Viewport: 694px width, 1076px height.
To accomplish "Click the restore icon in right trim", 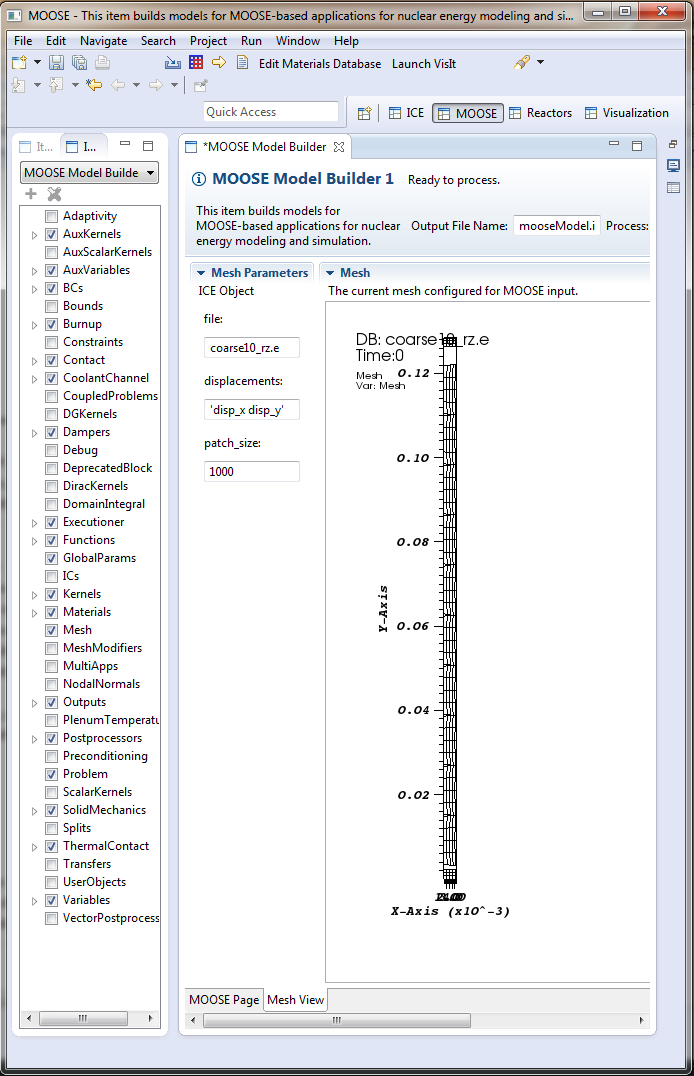I will point(673,144).
